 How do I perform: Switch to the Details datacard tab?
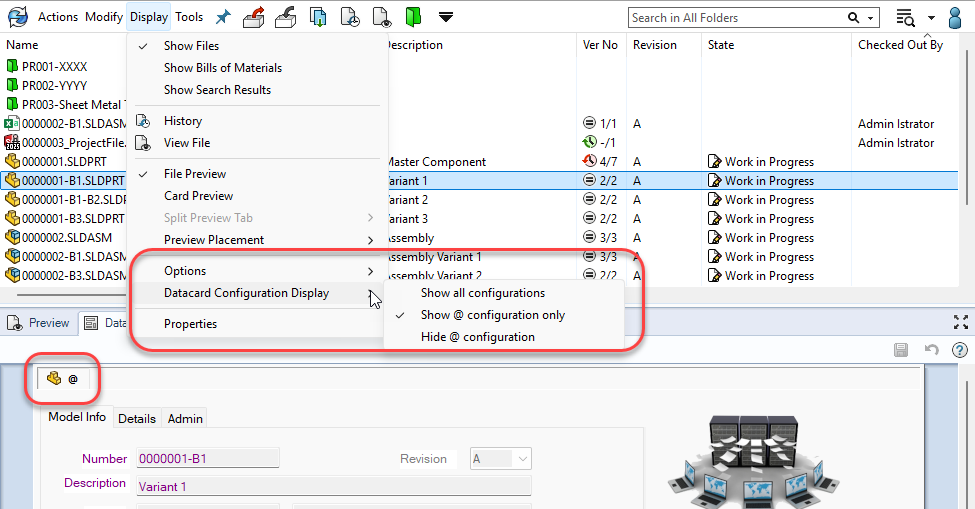pyautogui.click(x=137, y=419)
